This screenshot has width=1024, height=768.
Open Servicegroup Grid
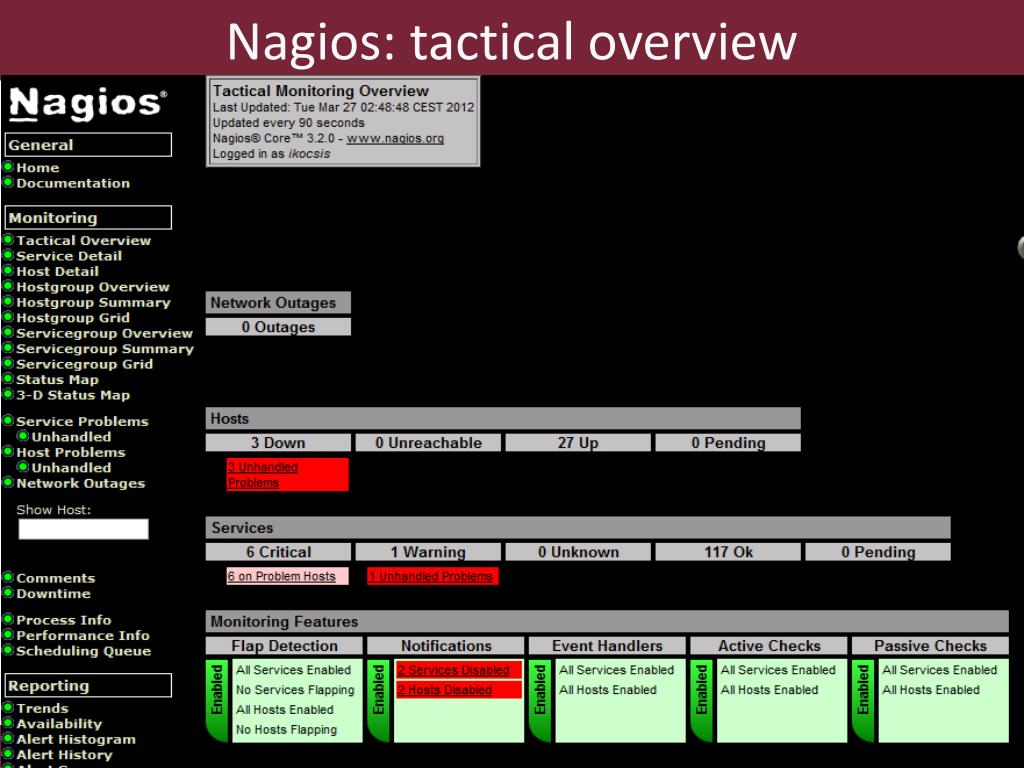click(84, 364)
